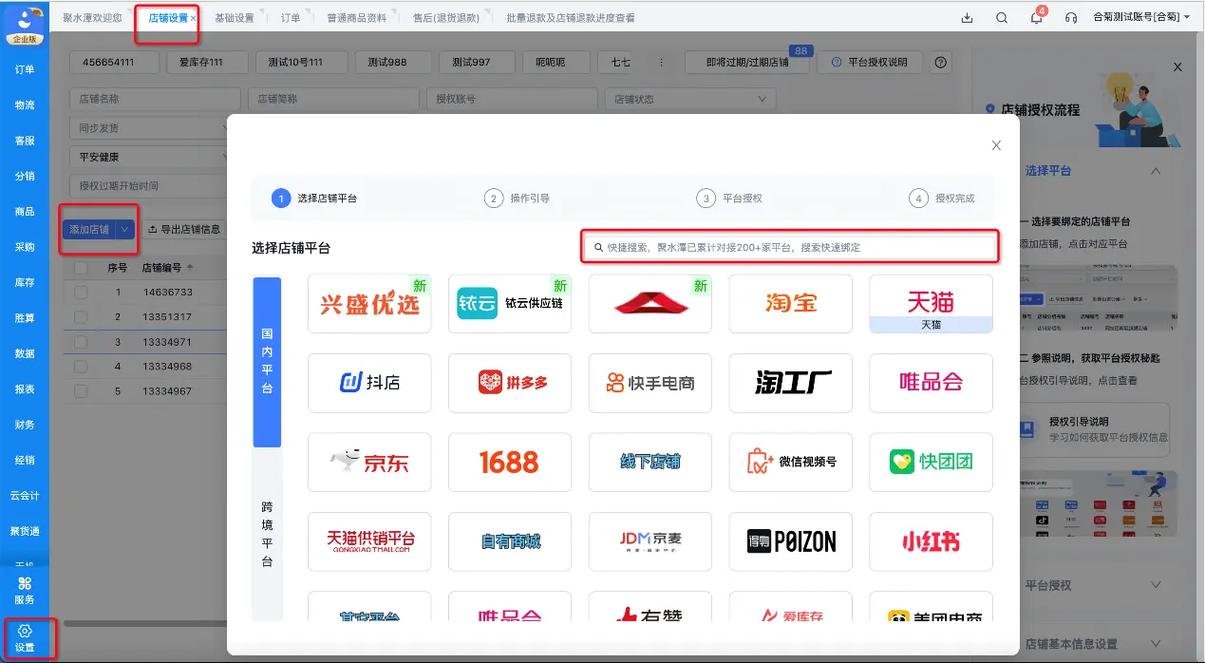
Task: Choose the 得物 POIZON platform card
Action: coord(791,541)
